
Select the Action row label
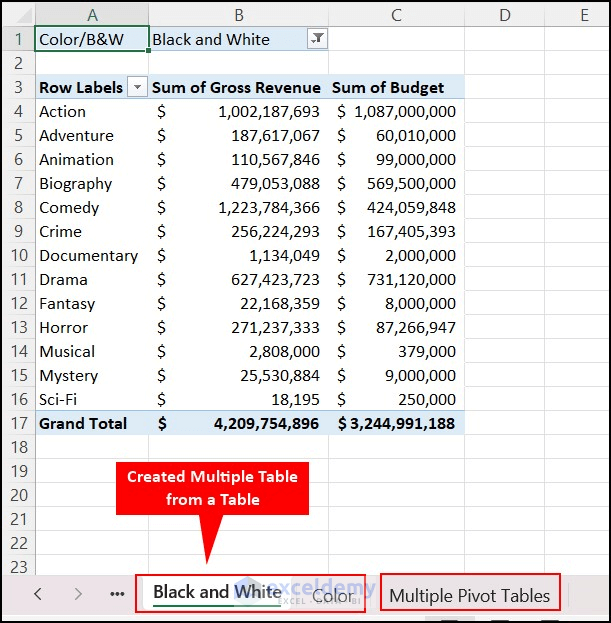(x=62, y=112)
